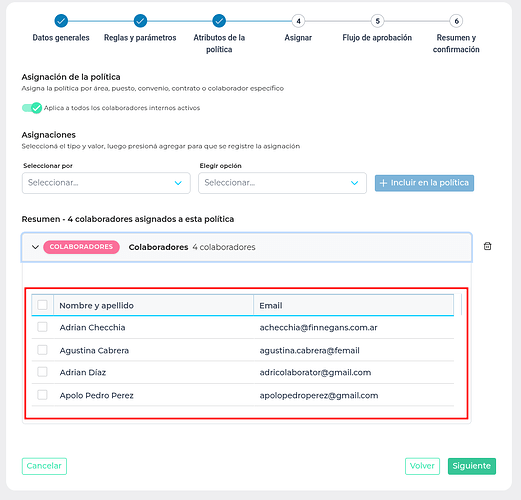Click the pink COLABORADORES badge
The image size is (521, 500).
pyautogui.click(x=81, y=247)
